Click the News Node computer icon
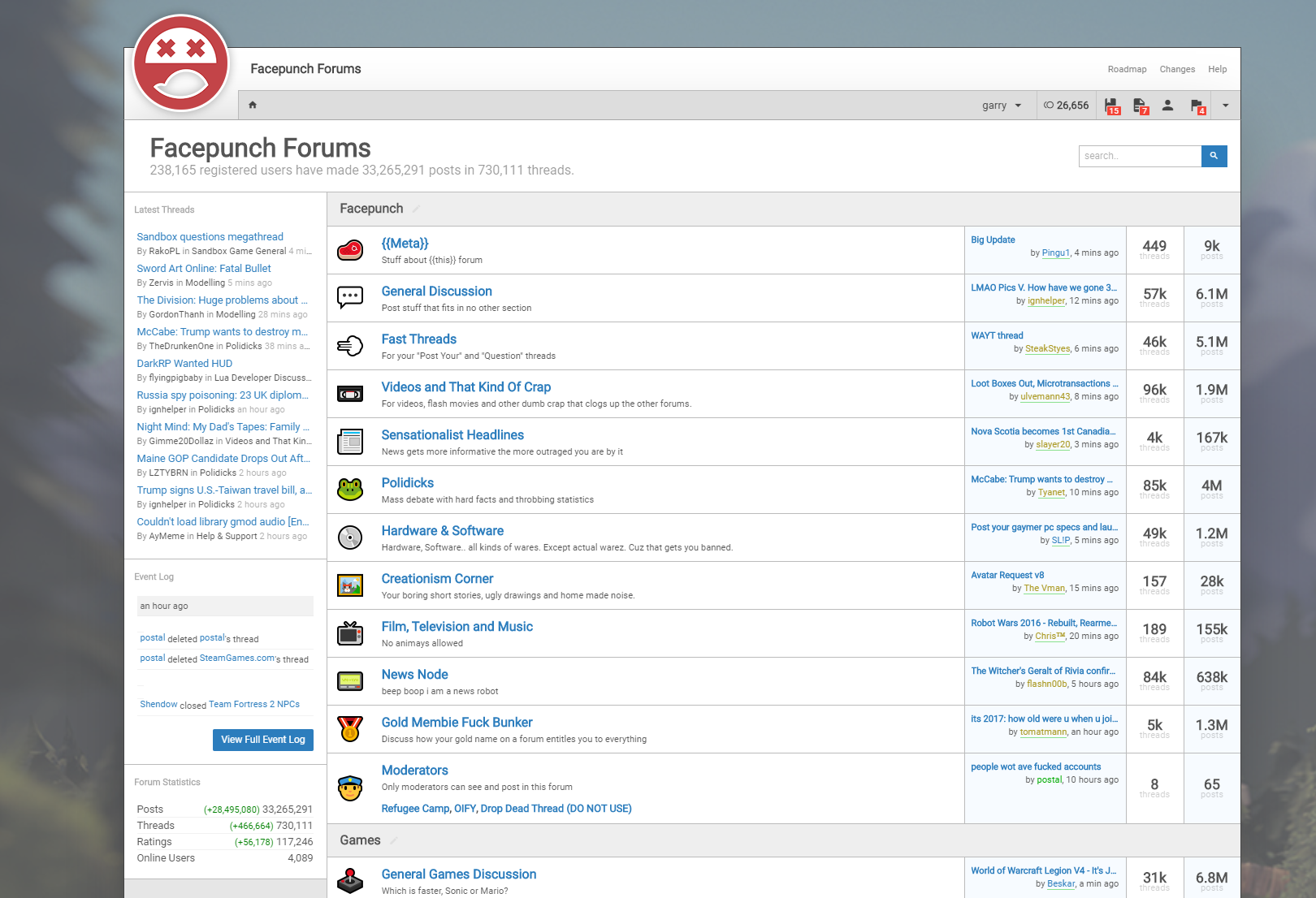The image size is (1316, 898). click(350, 680)
